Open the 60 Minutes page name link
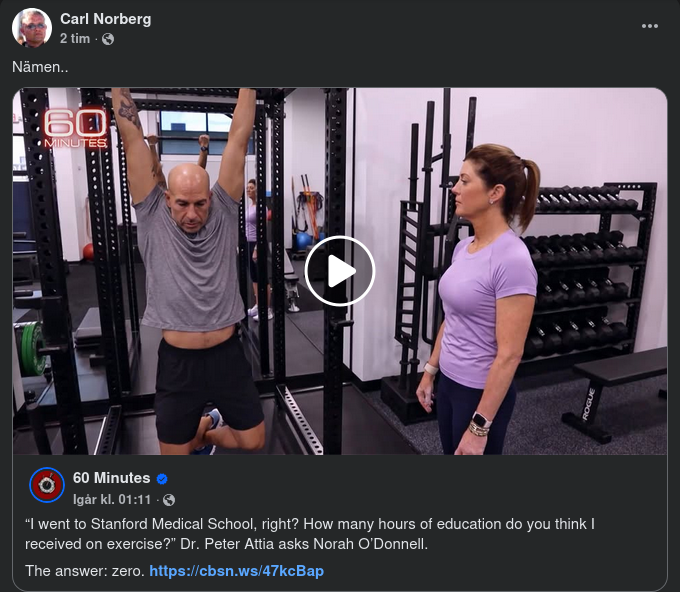 [111, 478]
